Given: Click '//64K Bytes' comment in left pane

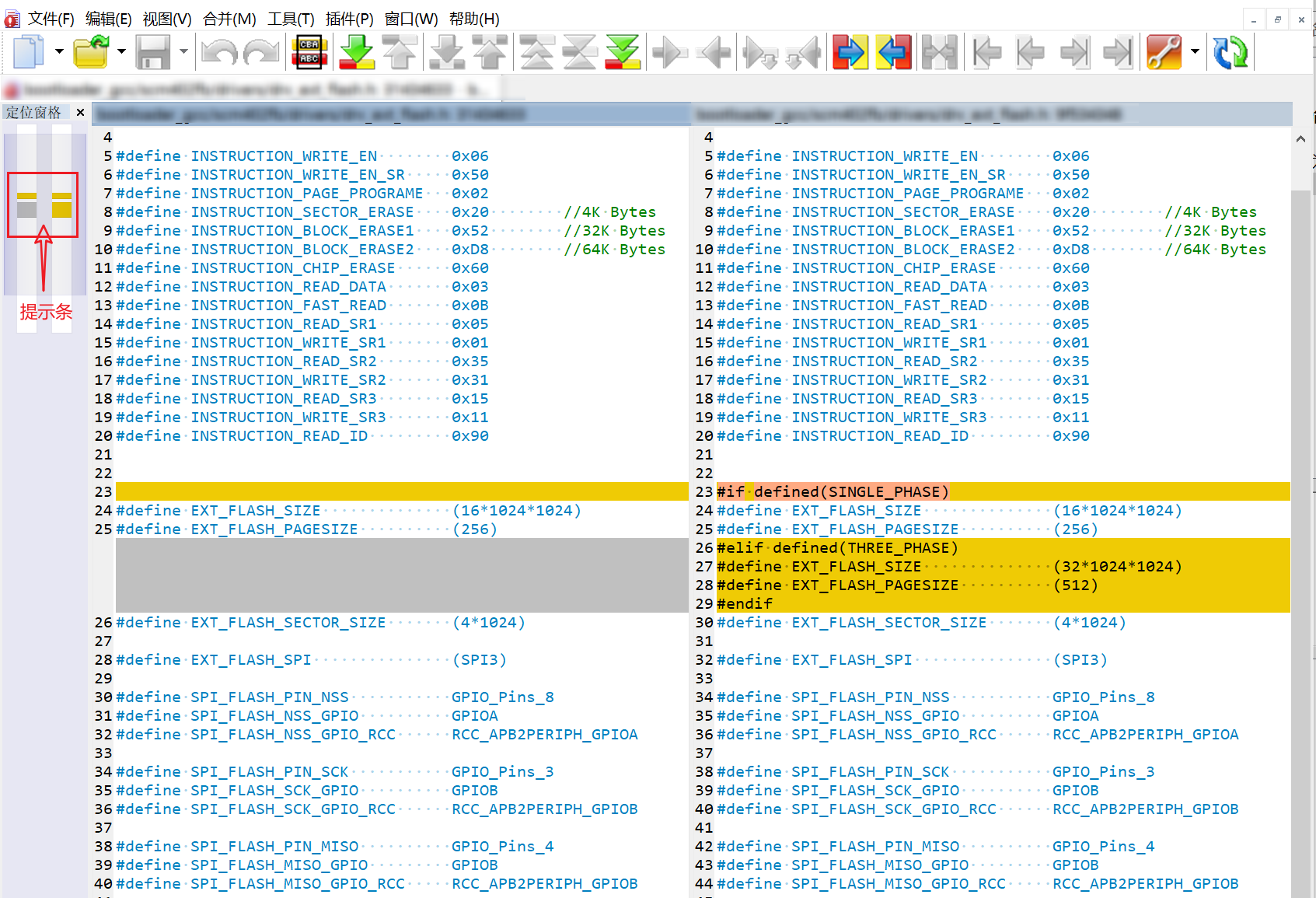Looking at the screenshot, I should [x=615, y=249].
